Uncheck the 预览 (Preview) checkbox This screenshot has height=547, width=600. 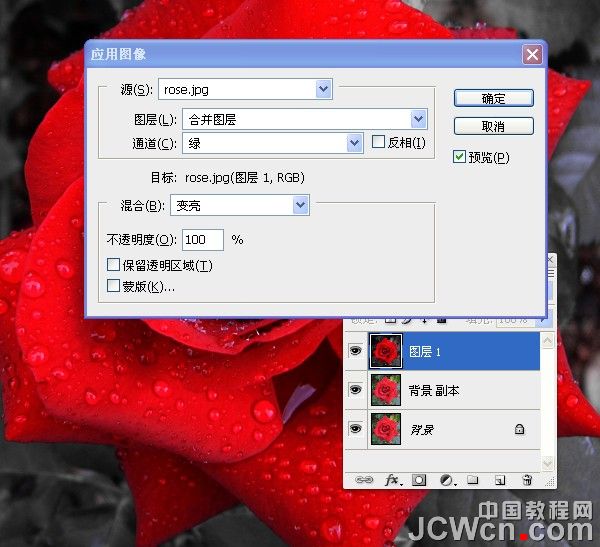(x=460, y=157)
